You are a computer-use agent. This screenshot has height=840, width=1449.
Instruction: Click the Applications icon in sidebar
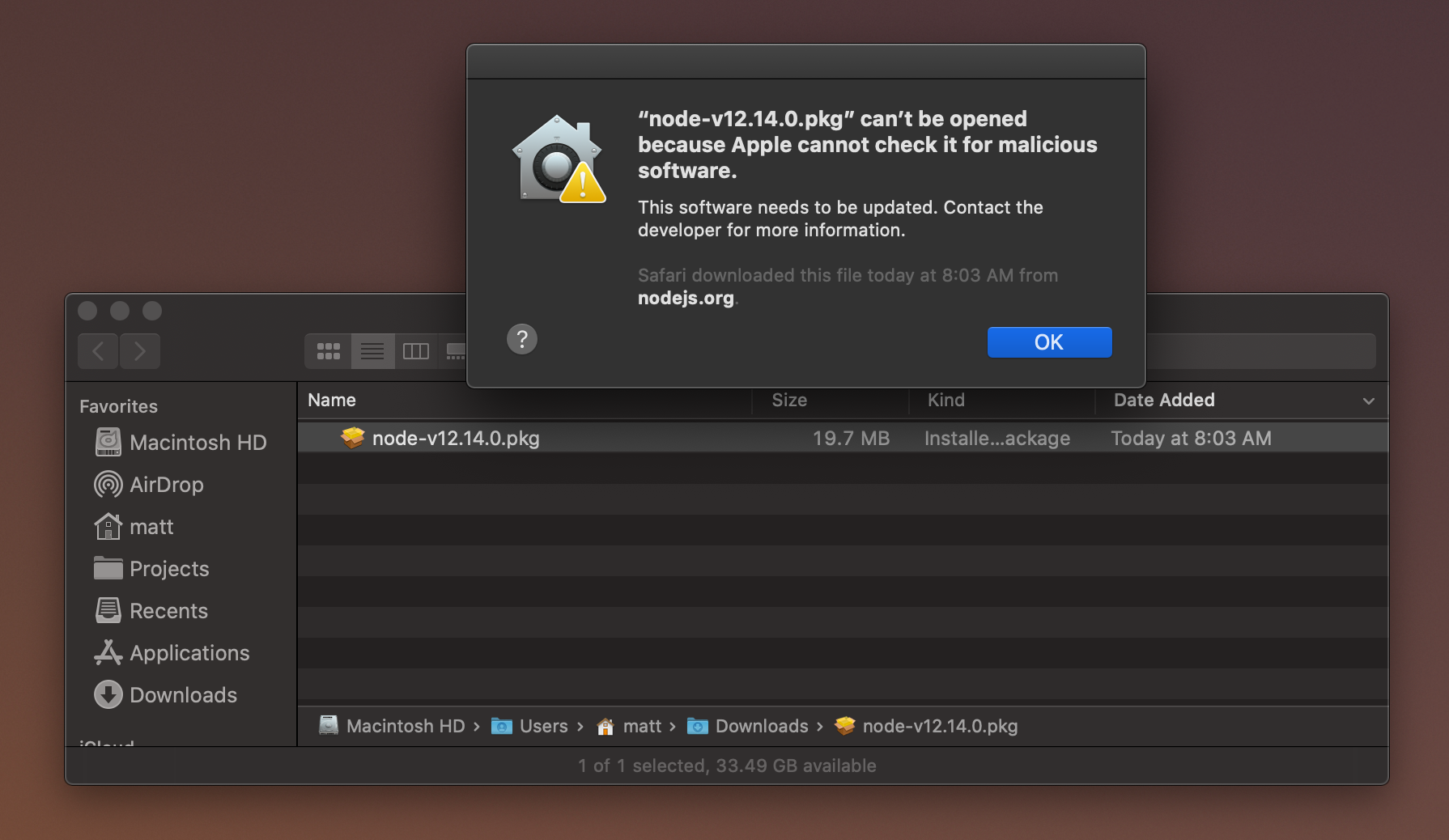(108, 652)
